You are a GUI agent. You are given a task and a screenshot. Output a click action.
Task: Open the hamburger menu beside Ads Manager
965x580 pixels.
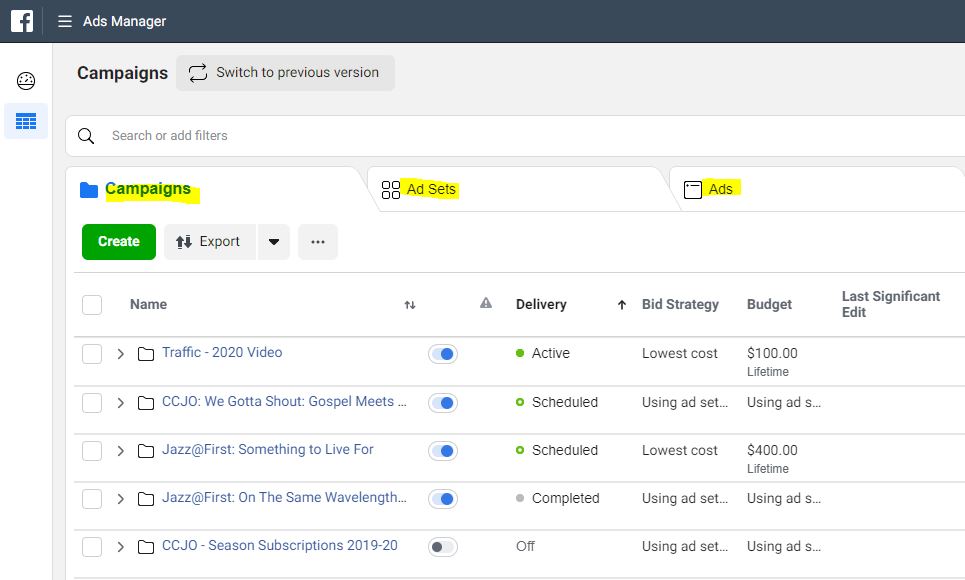coord(65,22)
